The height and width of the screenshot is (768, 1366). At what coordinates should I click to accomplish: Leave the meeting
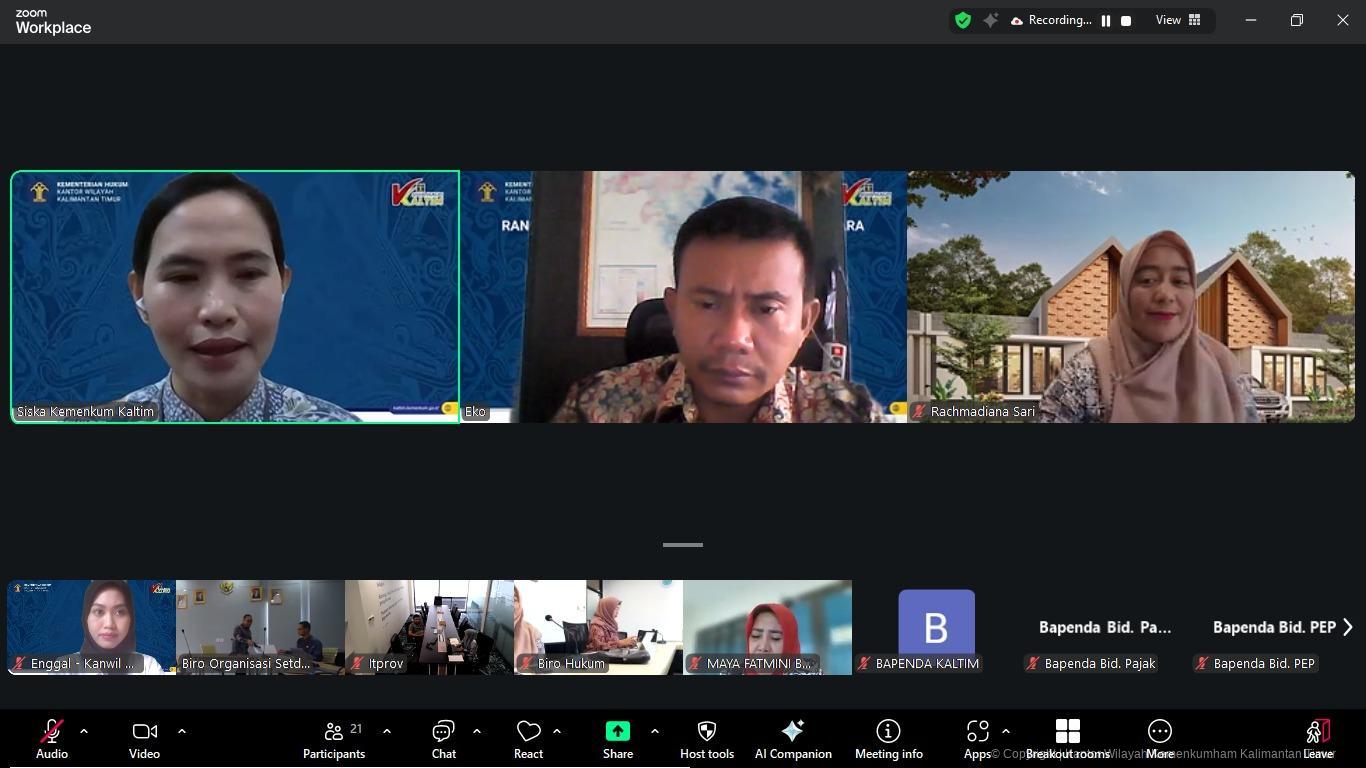click(1318, 739)
